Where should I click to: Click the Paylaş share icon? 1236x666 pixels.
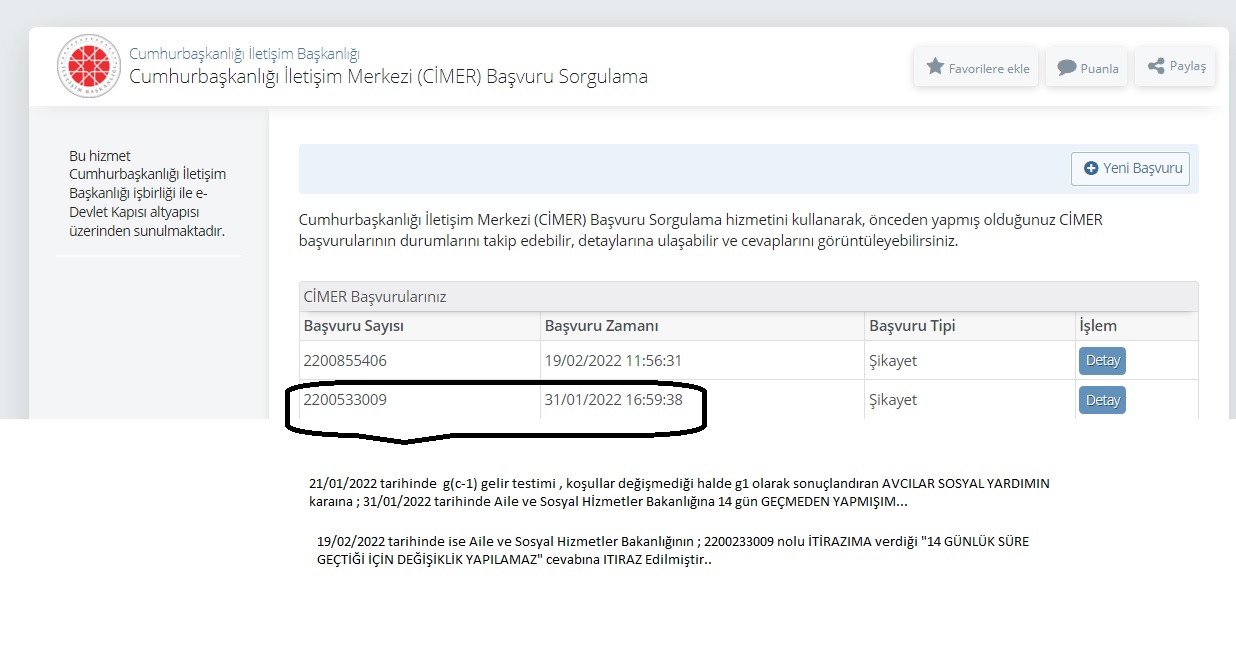click(1156, 66)
